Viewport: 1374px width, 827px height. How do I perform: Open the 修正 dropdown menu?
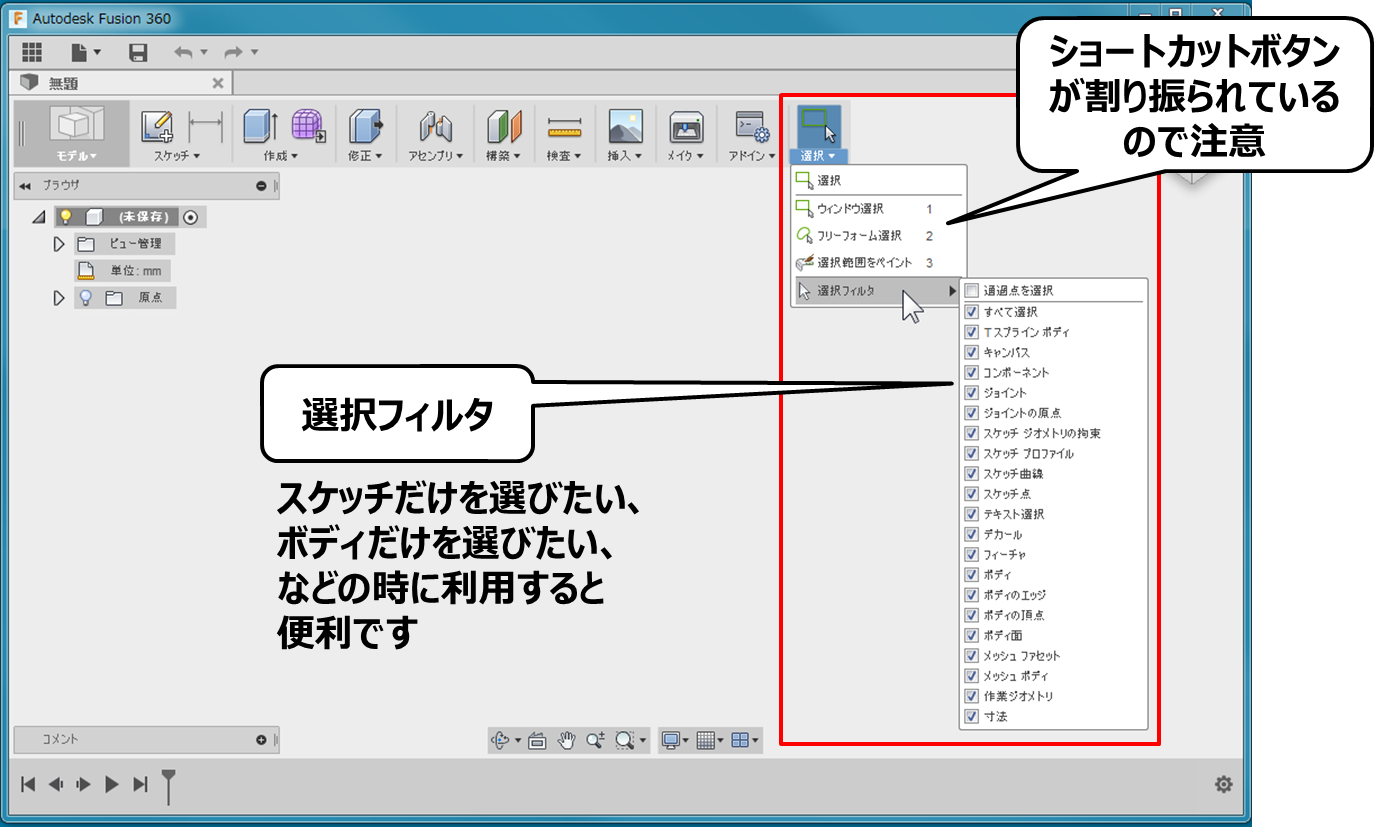(365, 156)
